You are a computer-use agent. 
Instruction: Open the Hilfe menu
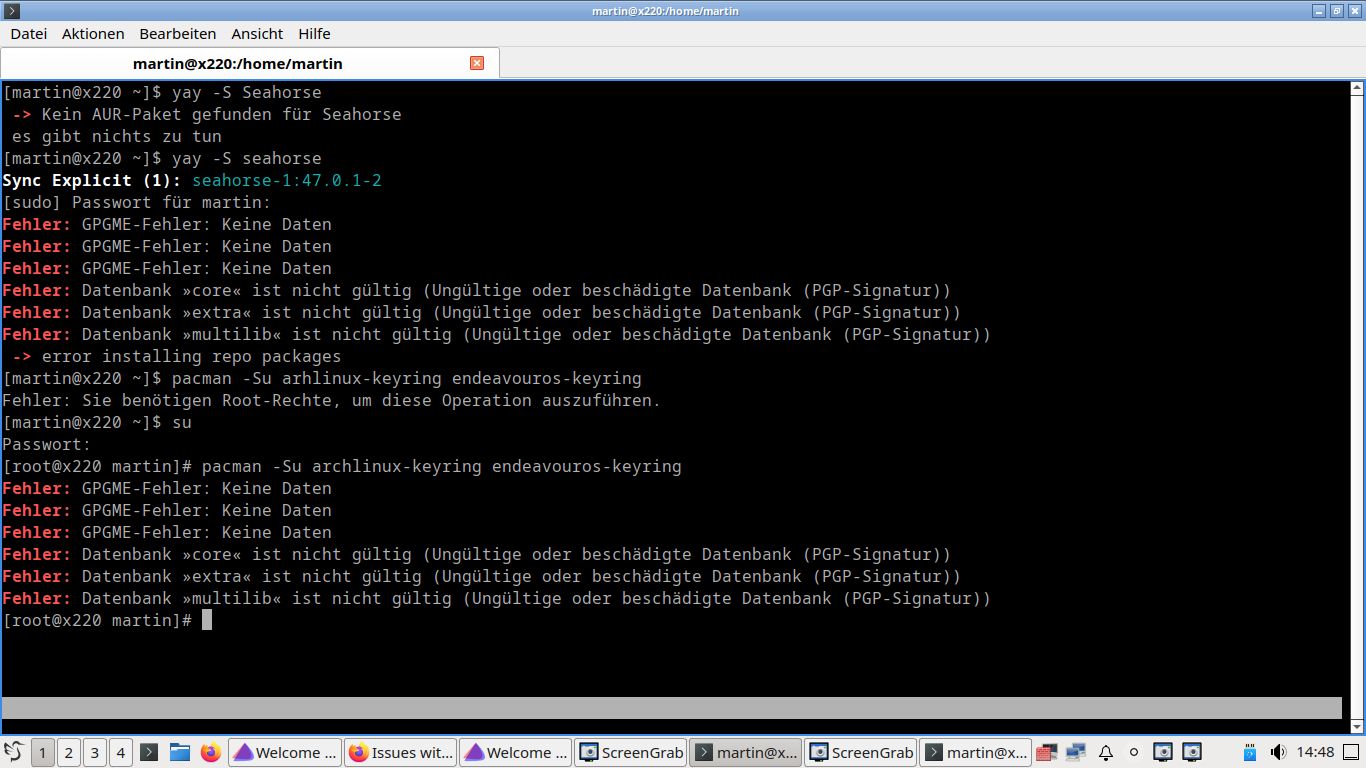(x=314, y=34)
